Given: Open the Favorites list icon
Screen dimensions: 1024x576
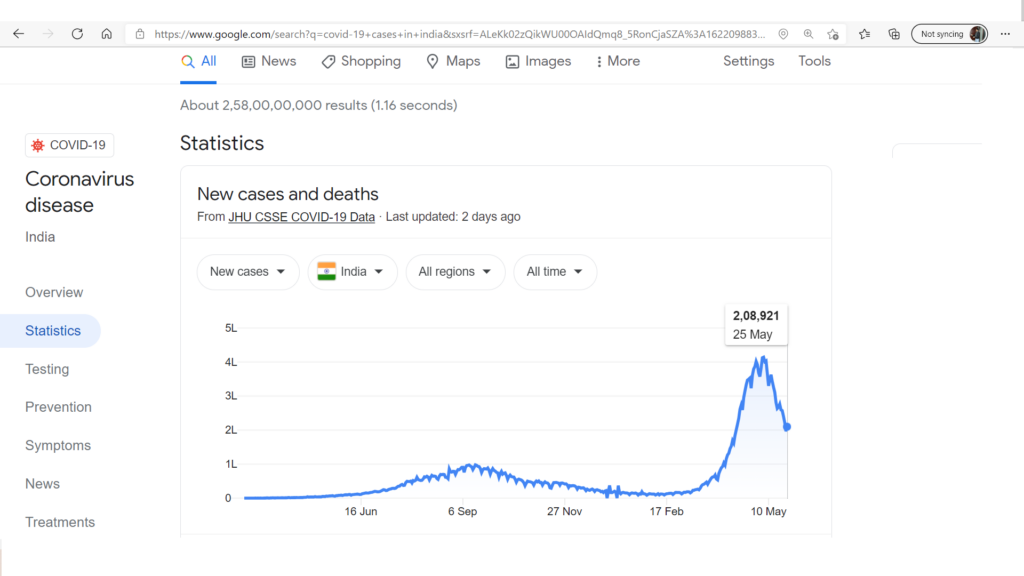Looking at the screenshot, I should 865,34.
